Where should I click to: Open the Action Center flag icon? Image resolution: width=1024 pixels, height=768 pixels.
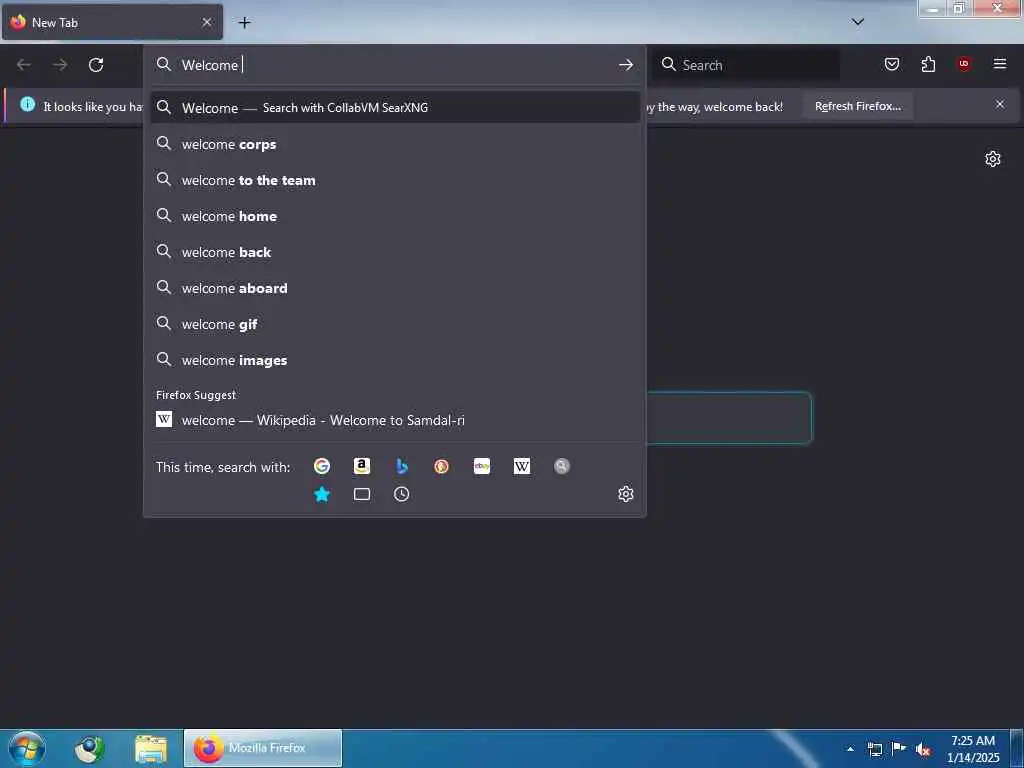click(899, 748)
